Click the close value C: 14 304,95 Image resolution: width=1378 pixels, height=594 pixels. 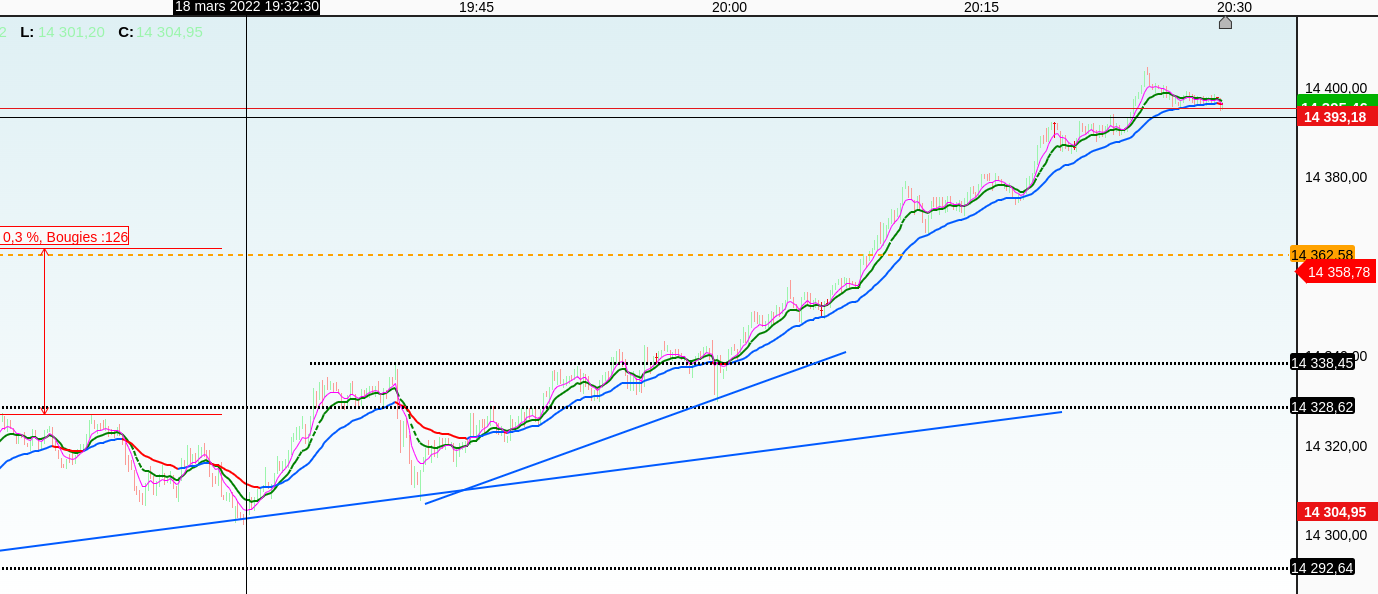(x=160, y=32)
